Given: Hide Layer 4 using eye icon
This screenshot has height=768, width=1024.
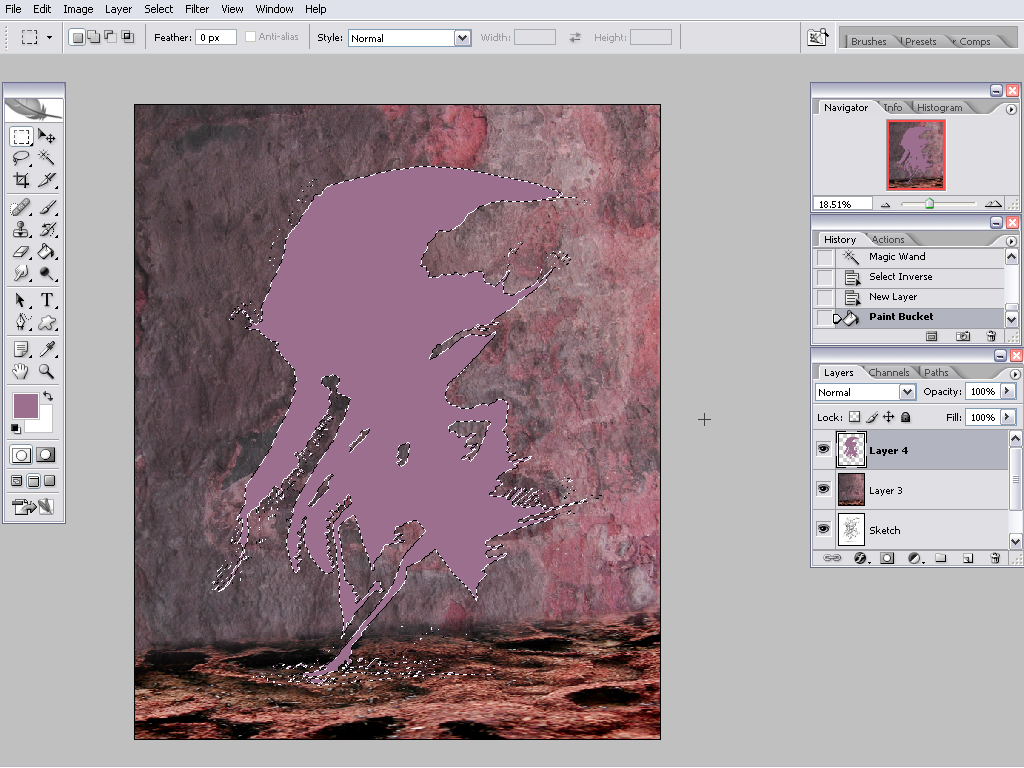Looking at the screenshot, I should coord(824,449).
